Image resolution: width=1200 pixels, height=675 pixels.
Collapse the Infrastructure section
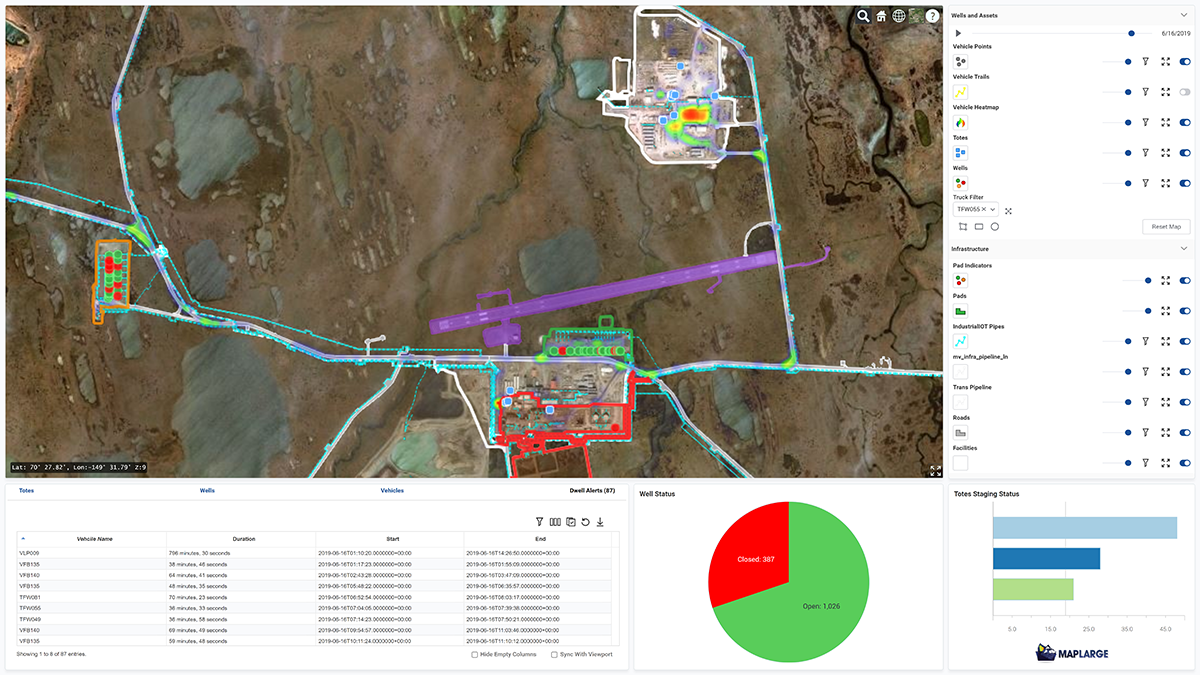tap(1184, 248)
